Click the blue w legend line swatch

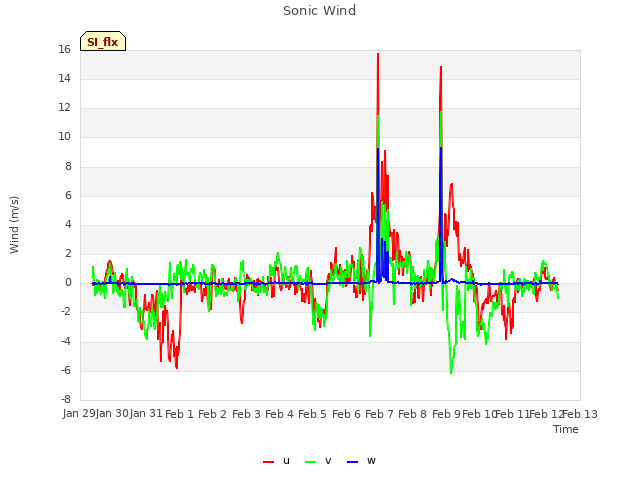[352, 462]
